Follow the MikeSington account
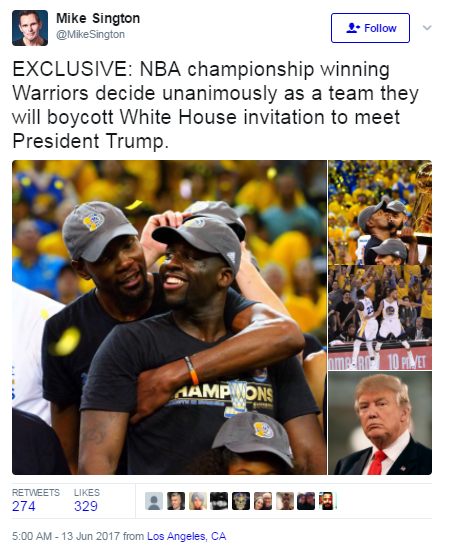The width and height of the screenshot is (452, 547). [x=370, y=28]
